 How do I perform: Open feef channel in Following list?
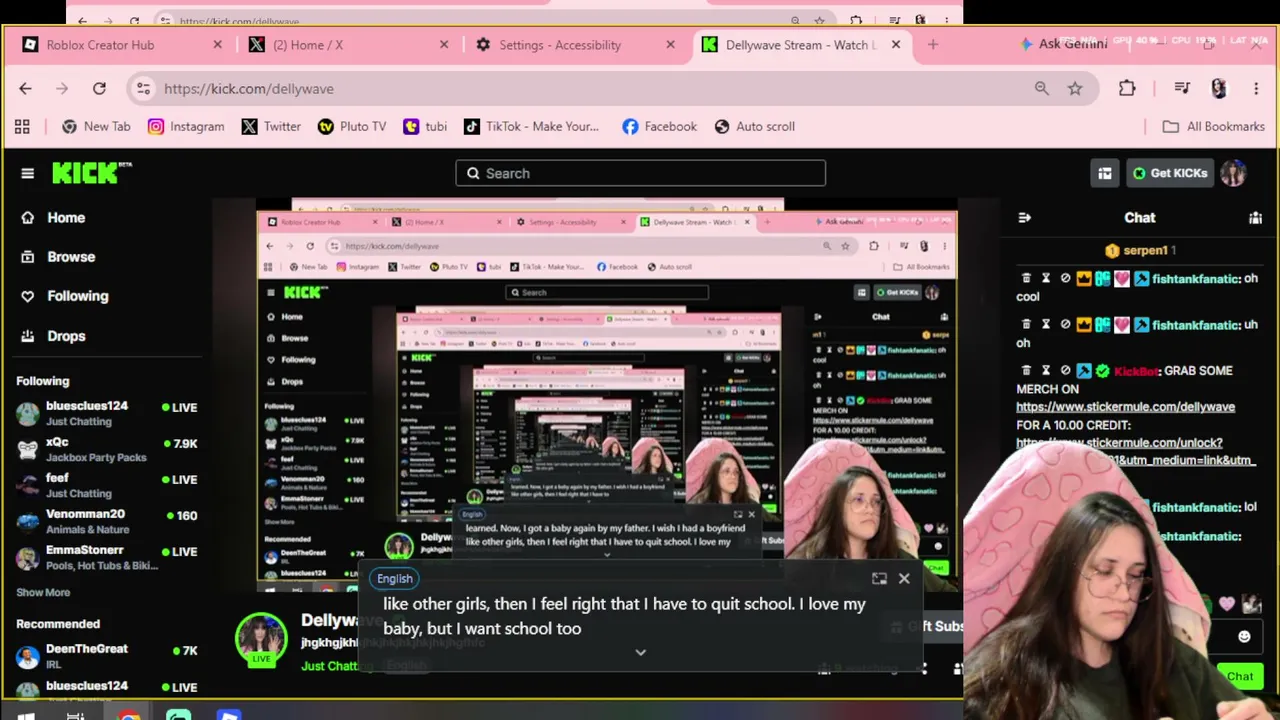tap(107, 485)
